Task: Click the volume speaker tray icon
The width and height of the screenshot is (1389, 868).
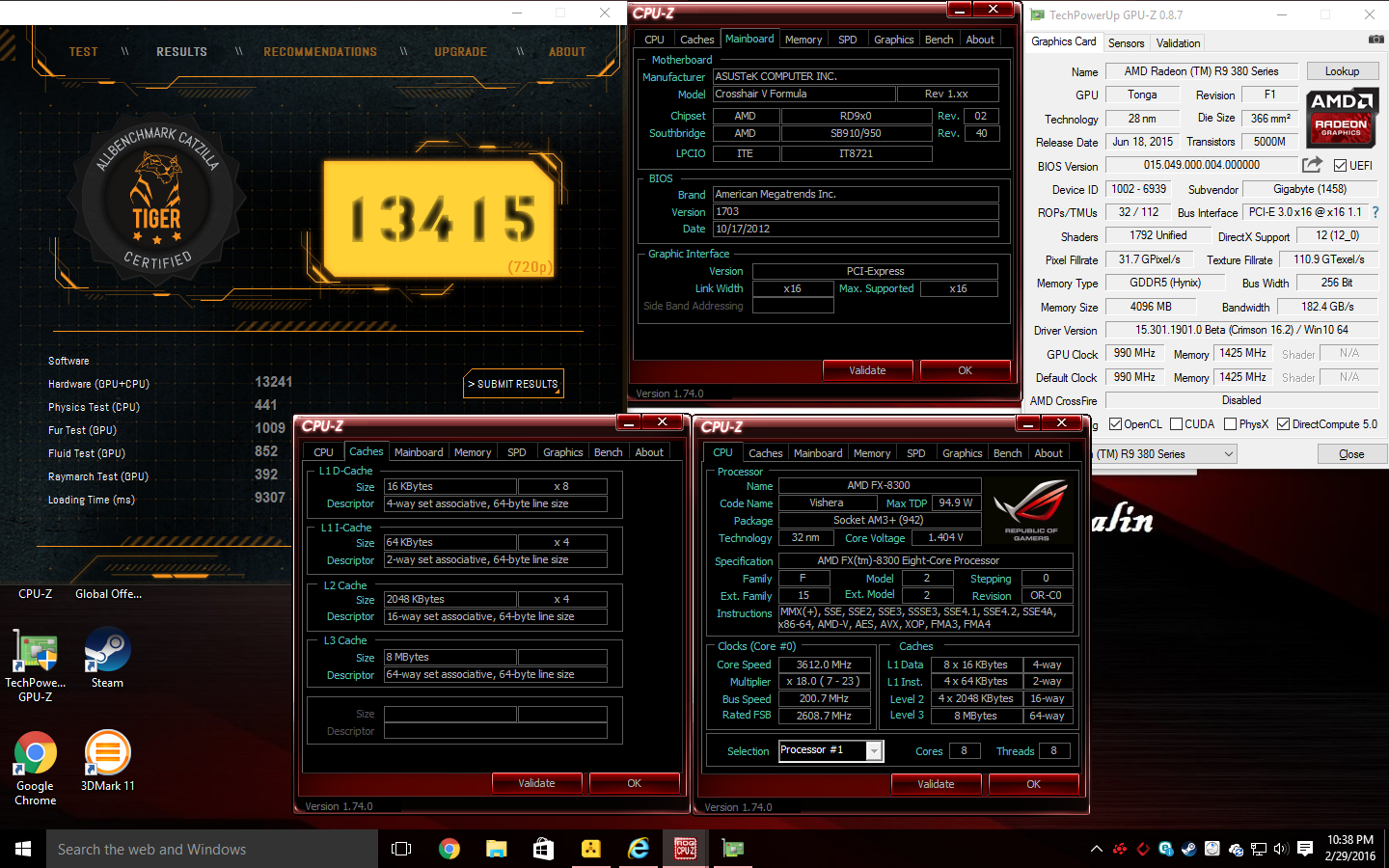Action: click(1281, 850)
